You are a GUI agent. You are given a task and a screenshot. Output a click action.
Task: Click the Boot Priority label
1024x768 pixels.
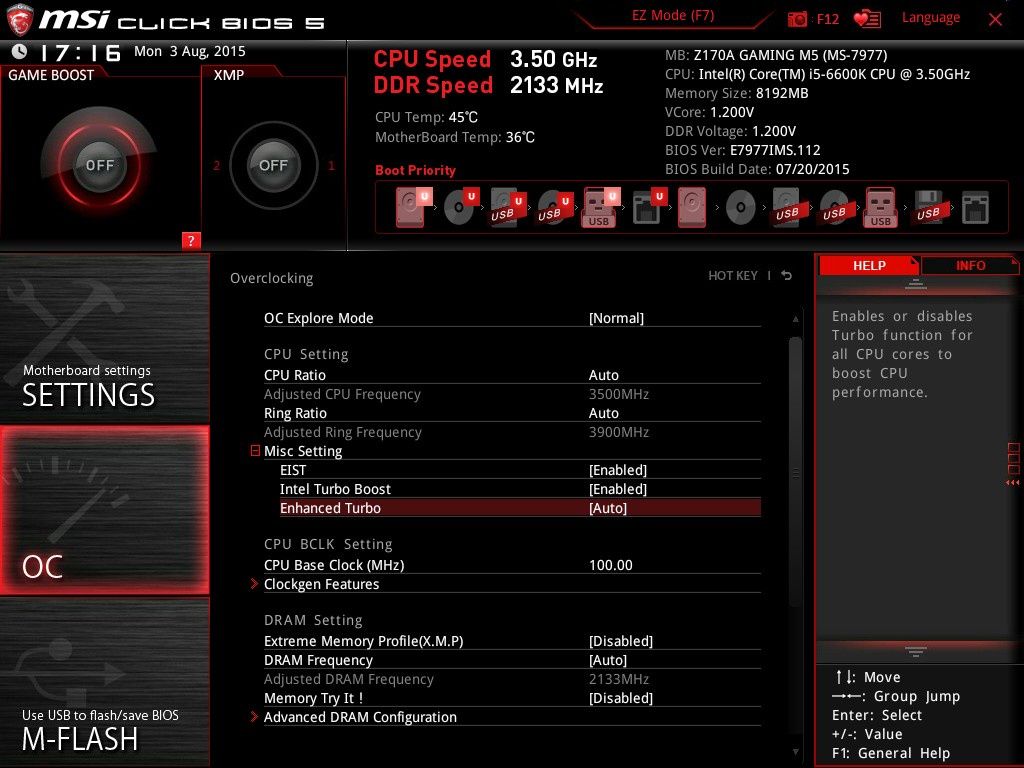pyautogui.click(x=415, y=170)
